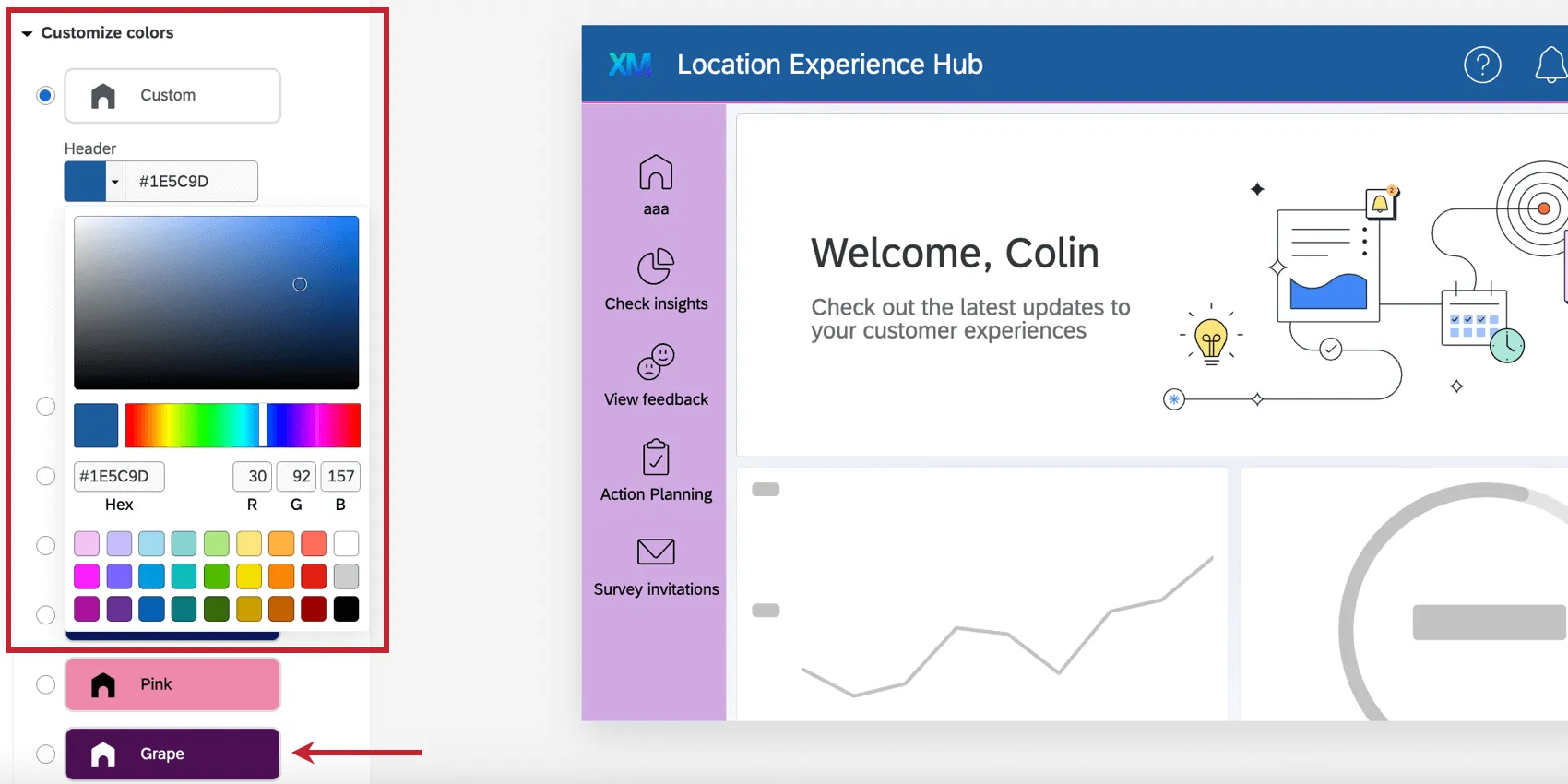The image size is (1568, 784).
Task: Select the Custom theme radio button
Action: [45, 96]
